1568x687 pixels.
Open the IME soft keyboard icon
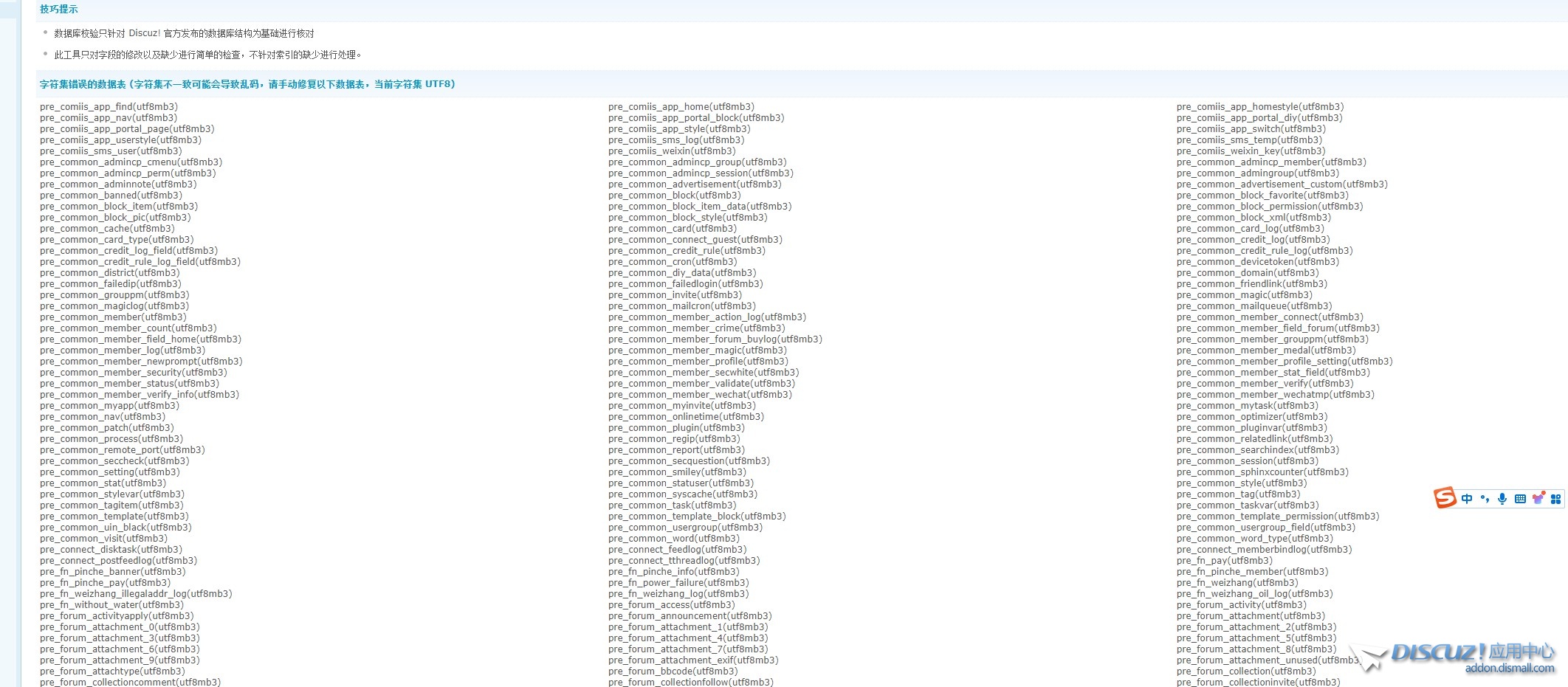click(x=1520, y=499)
